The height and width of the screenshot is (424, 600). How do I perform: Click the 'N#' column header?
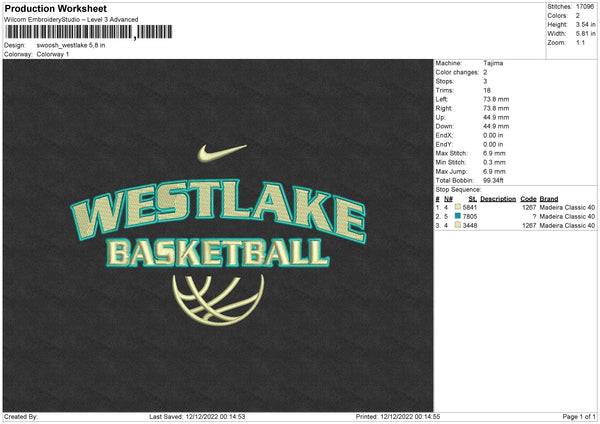pyautogui.click(x=448, y=199)
